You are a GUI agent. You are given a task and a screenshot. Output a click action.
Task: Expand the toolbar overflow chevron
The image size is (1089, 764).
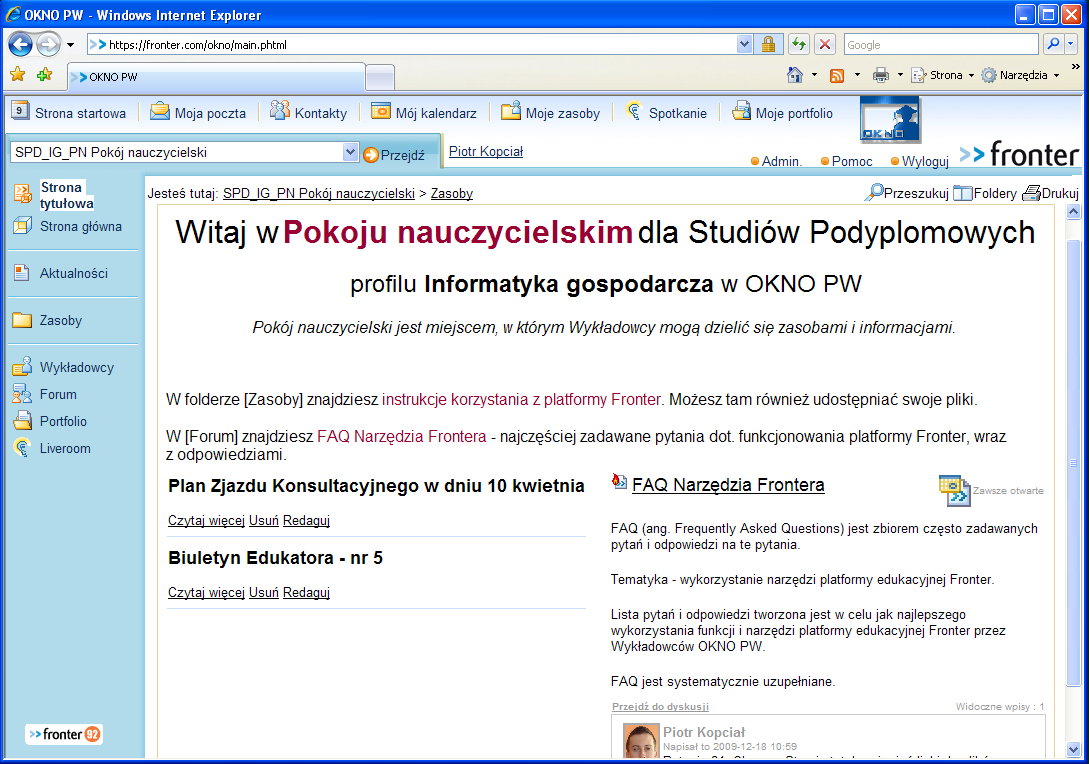[x=1076, y=67]
